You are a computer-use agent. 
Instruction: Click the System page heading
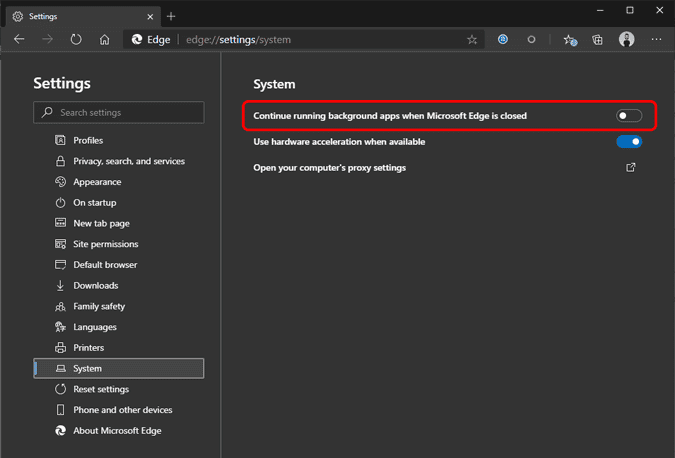click(x=274, y=84)
